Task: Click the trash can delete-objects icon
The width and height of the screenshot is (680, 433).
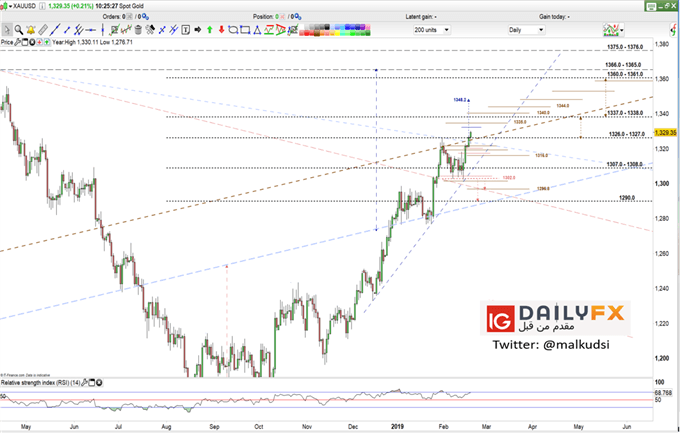Action: point(138,30)
